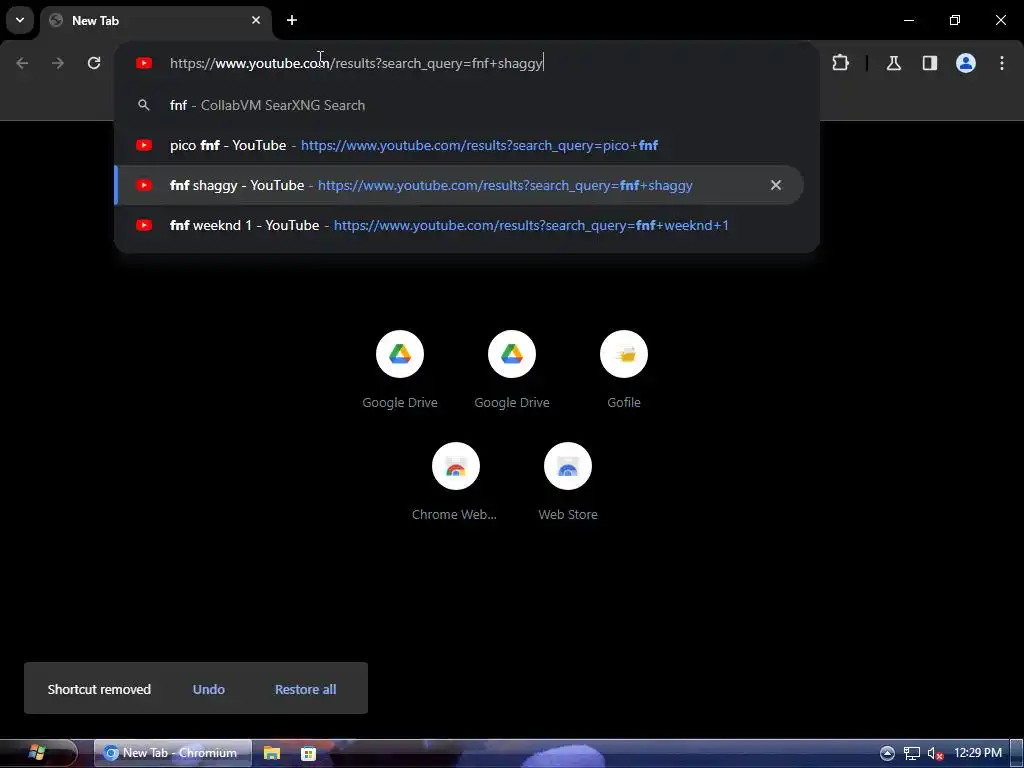
Task: Open the Chrome Web... shortcut
Action: 455,482
